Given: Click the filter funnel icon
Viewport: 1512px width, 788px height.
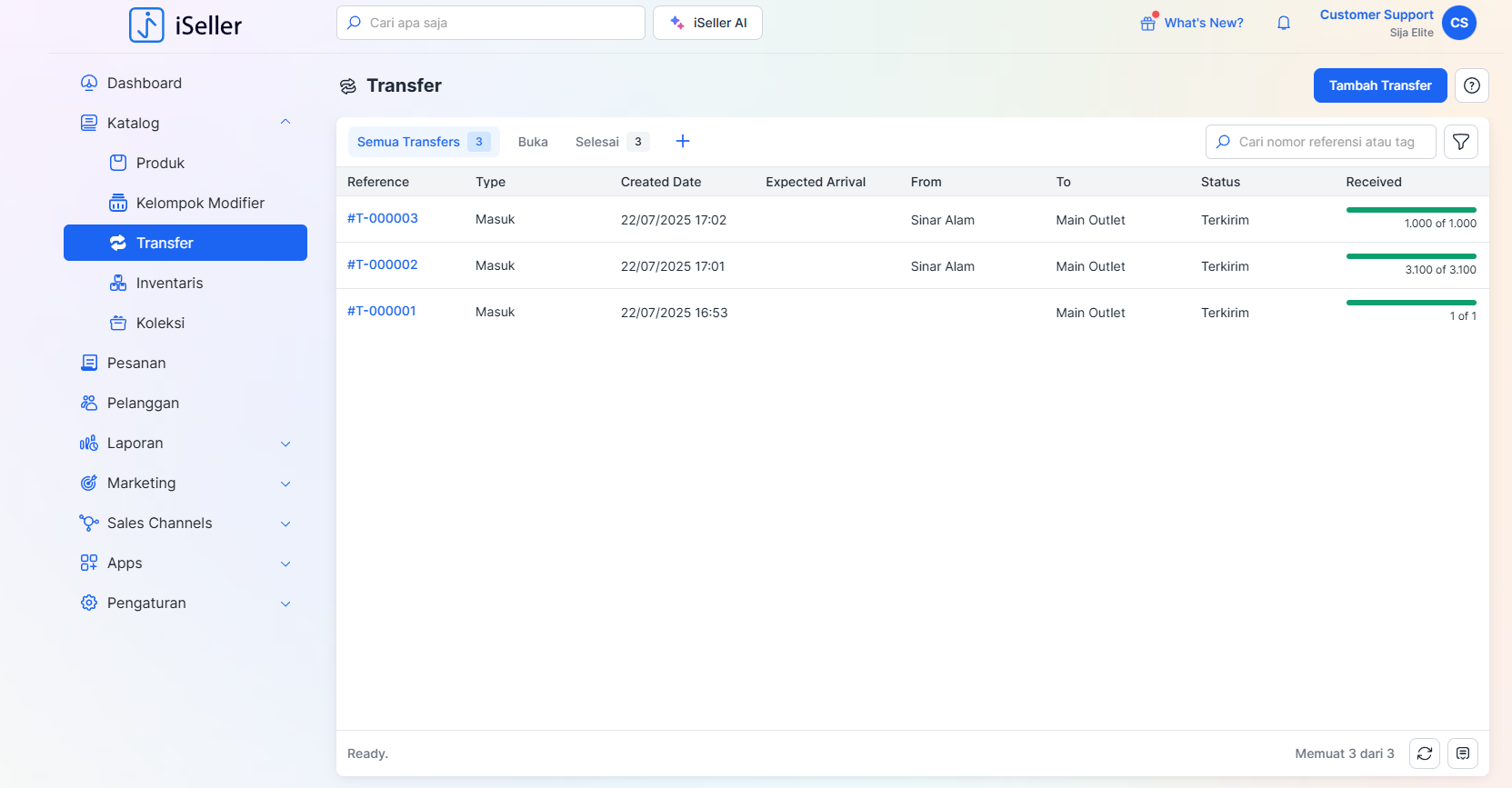Looking at the screenshot, I should point(1460,142).
